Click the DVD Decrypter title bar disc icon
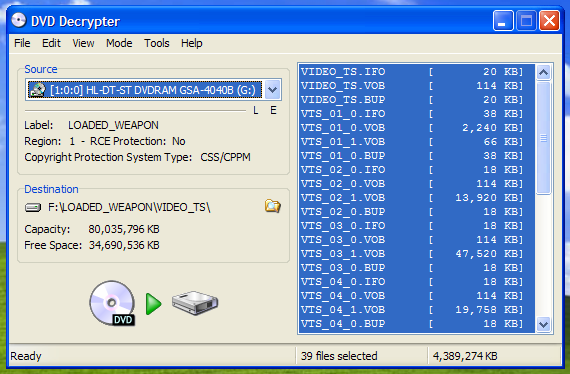Image resolution: width=570 pixels, height=374 pixels. pyautogui.click(x=18, y=21)
